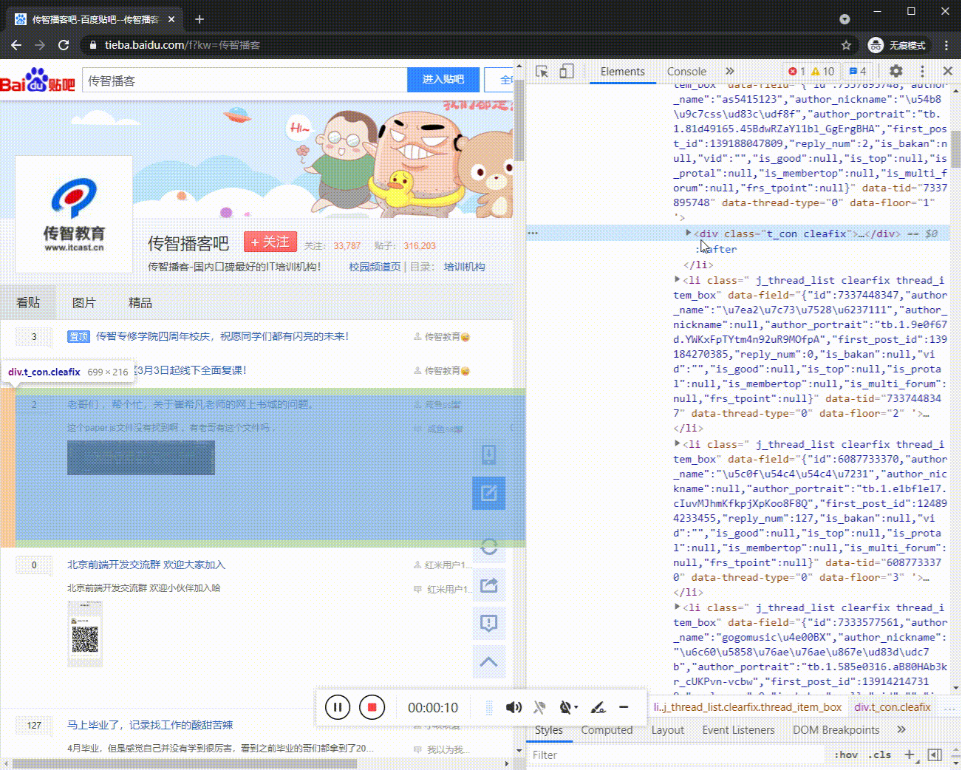Click the incognito mode indicator
961x771 pixels.
pos(898,45)
